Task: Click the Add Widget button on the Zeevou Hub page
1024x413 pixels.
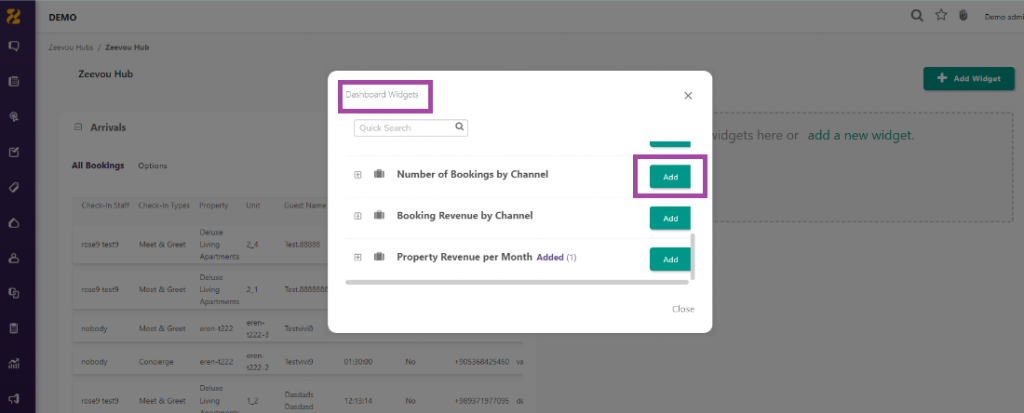Action: click(968, 78)
